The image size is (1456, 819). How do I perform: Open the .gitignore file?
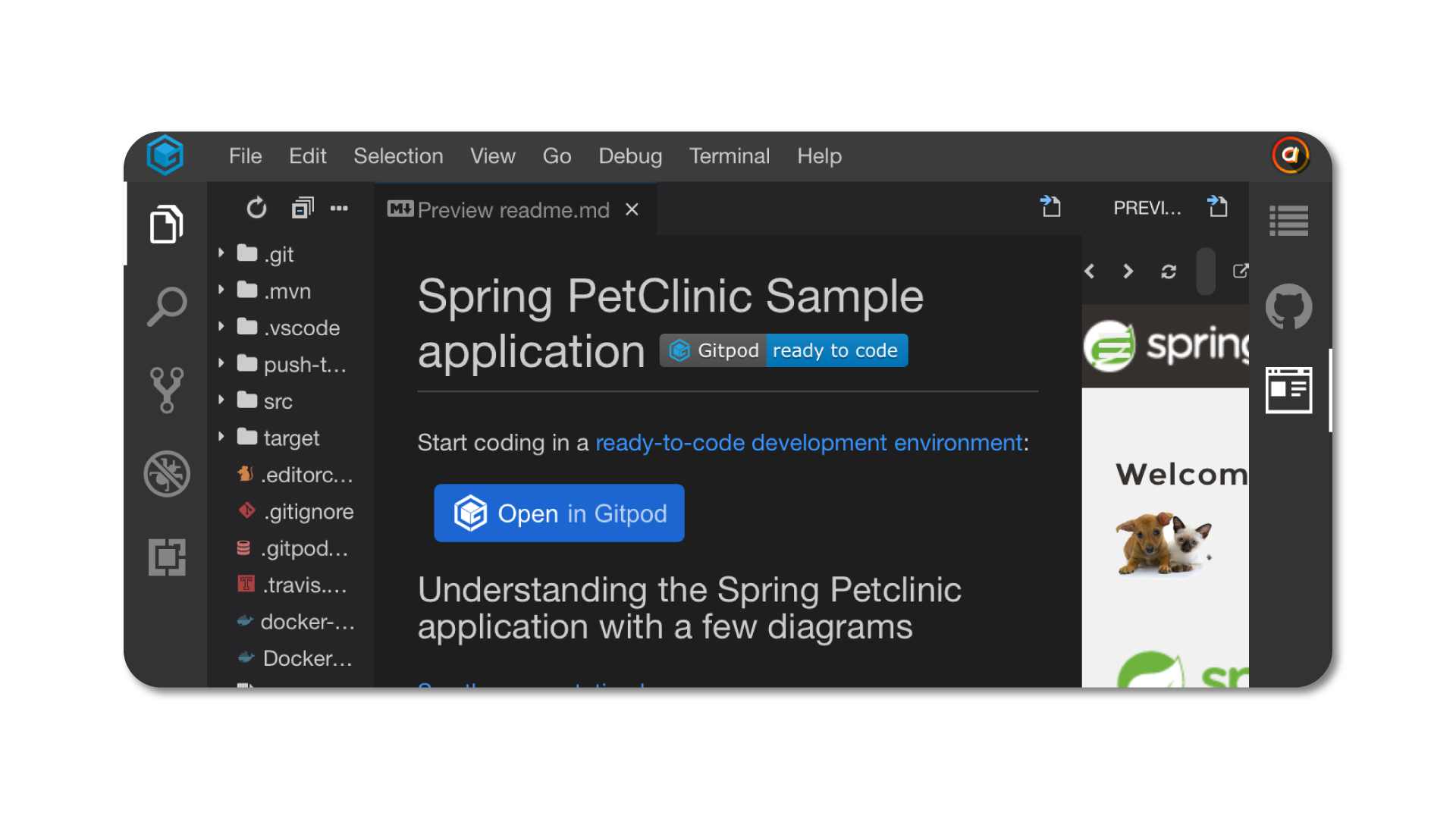click(x=308, y=512)
